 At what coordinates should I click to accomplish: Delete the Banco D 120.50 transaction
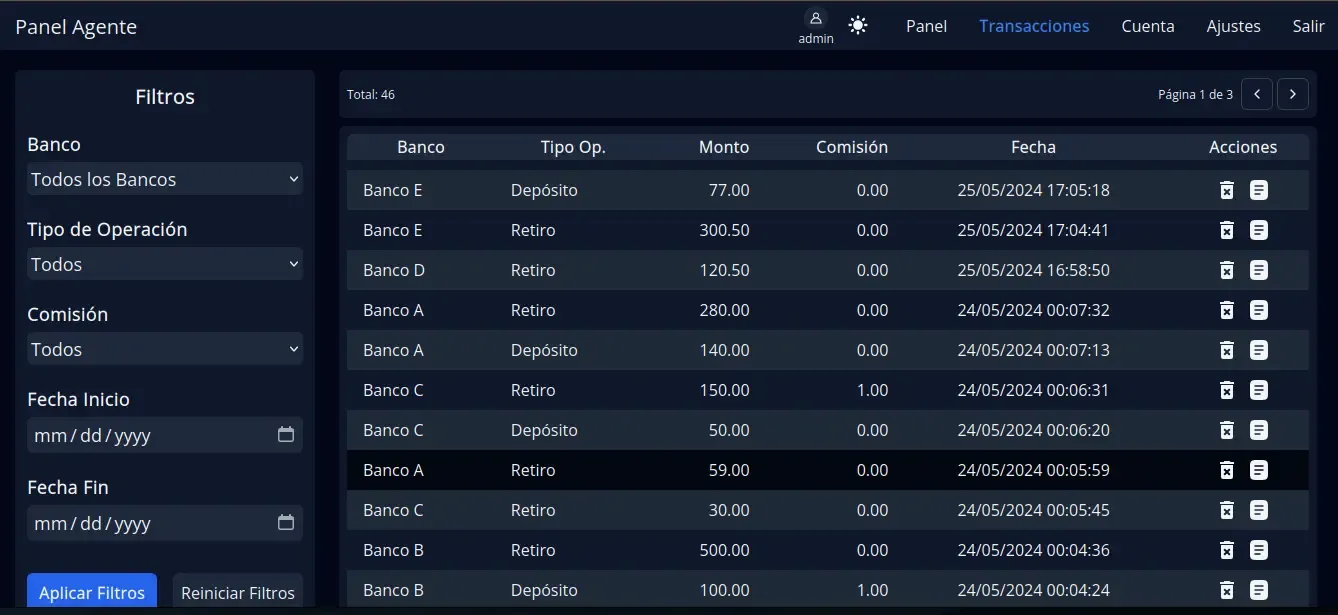[1227, 270]
